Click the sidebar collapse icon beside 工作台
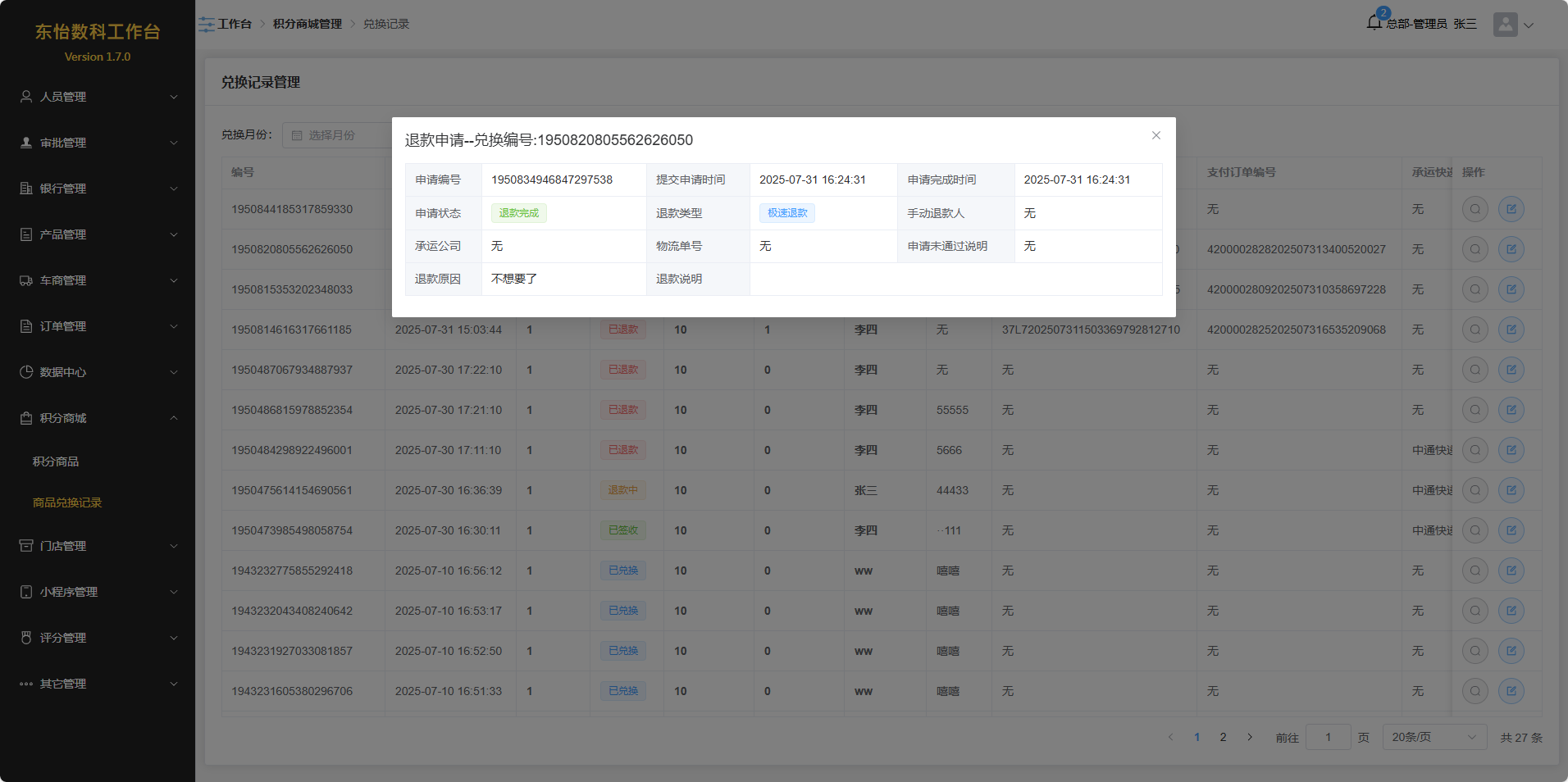1568x782 pixels. 206,25
